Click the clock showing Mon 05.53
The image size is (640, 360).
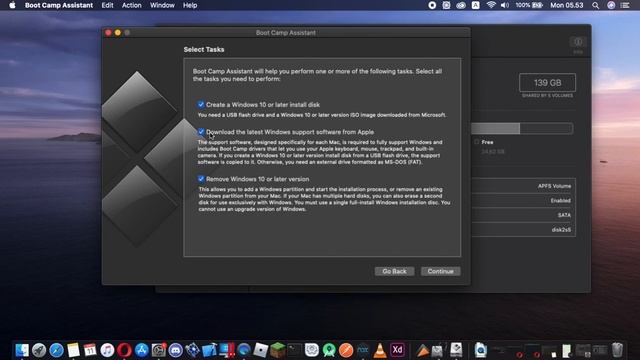(567, 5)
